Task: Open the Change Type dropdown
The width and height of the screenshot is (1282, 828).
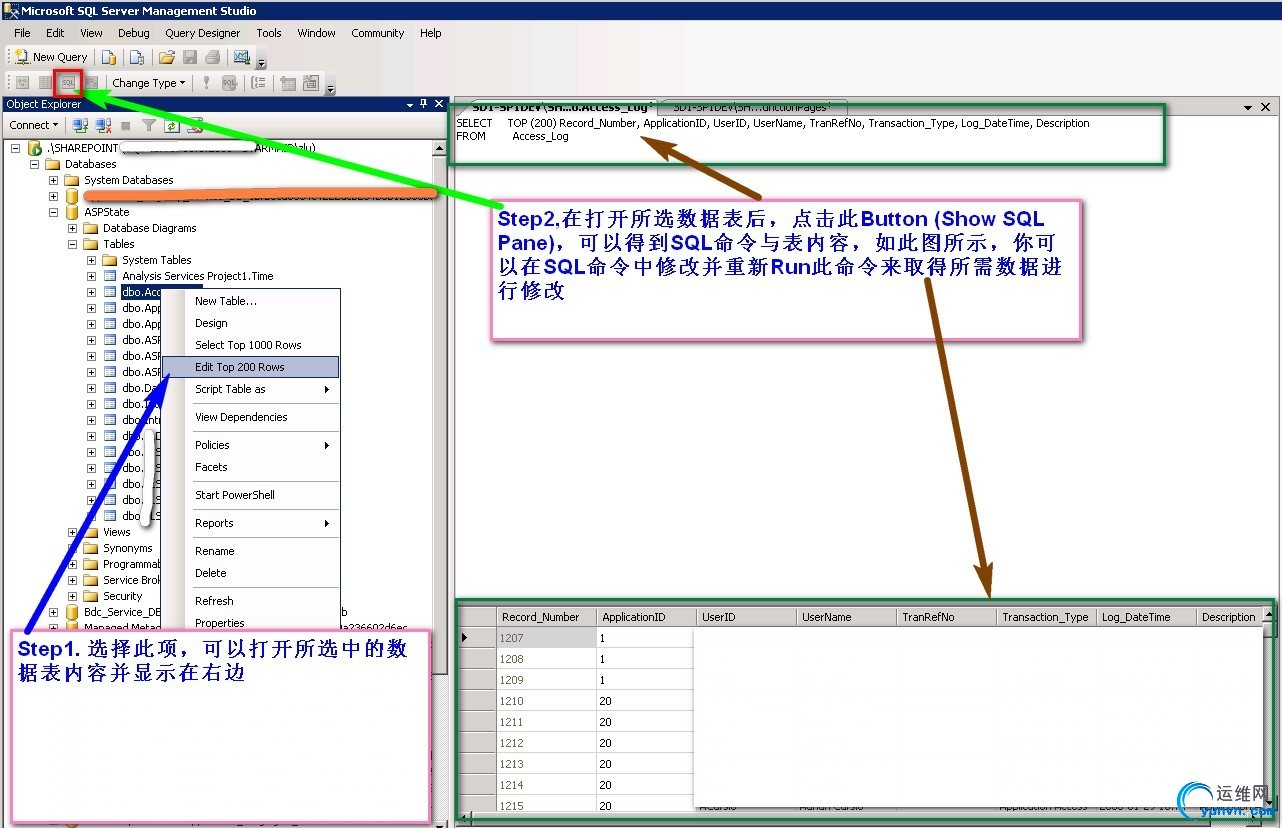Action: point(148,83)
